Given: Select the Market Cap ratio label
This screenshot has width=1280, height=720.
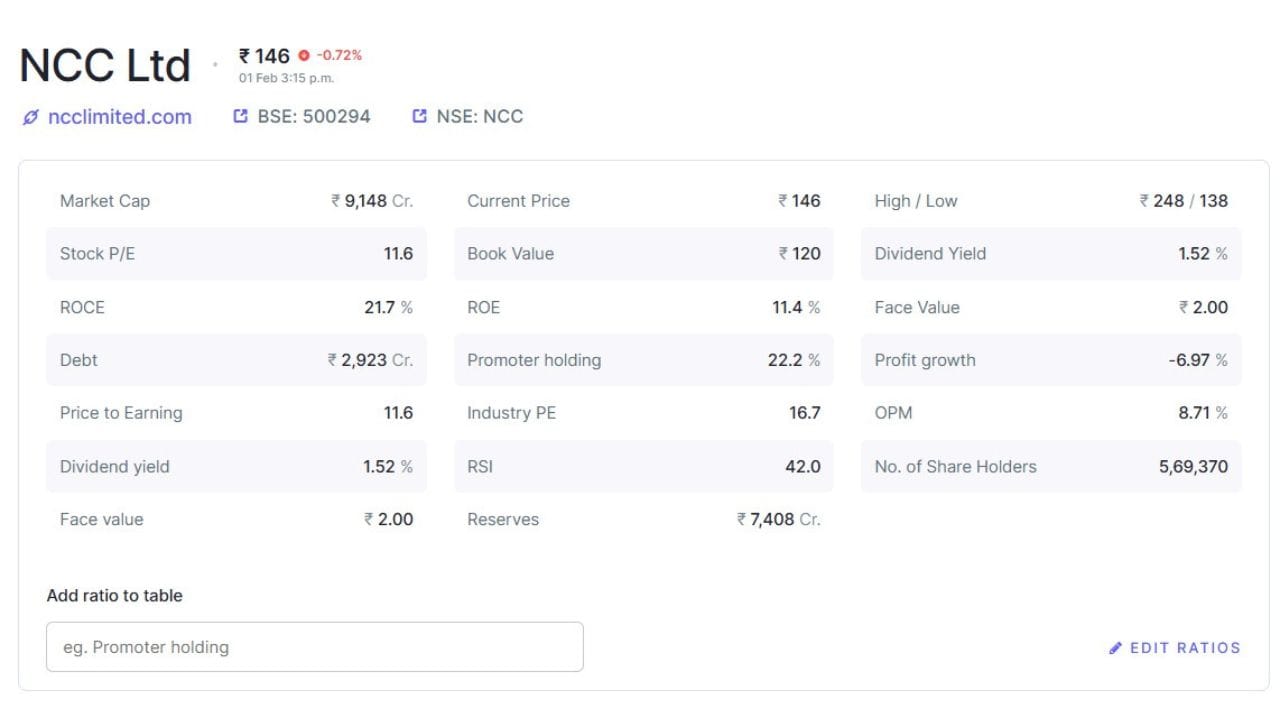Looking at the screenshot, I should coord(105,201).
